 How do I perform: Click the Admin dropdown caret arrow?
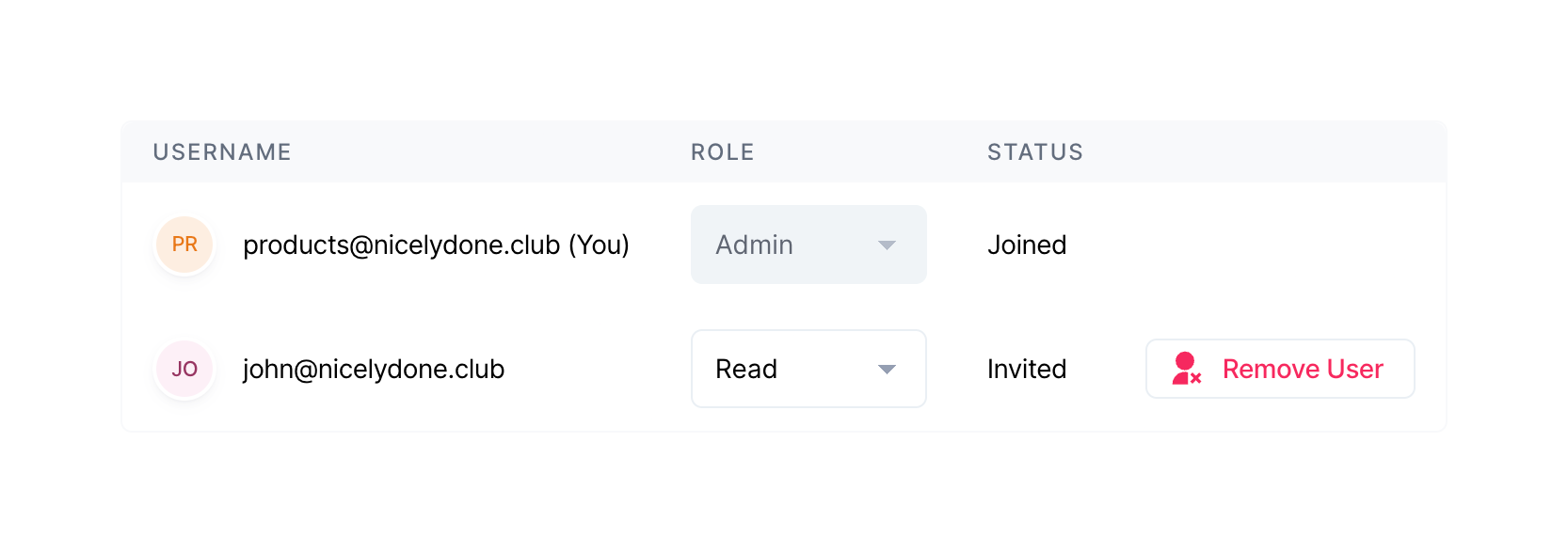pyautogui.click(x=887, y=245)
